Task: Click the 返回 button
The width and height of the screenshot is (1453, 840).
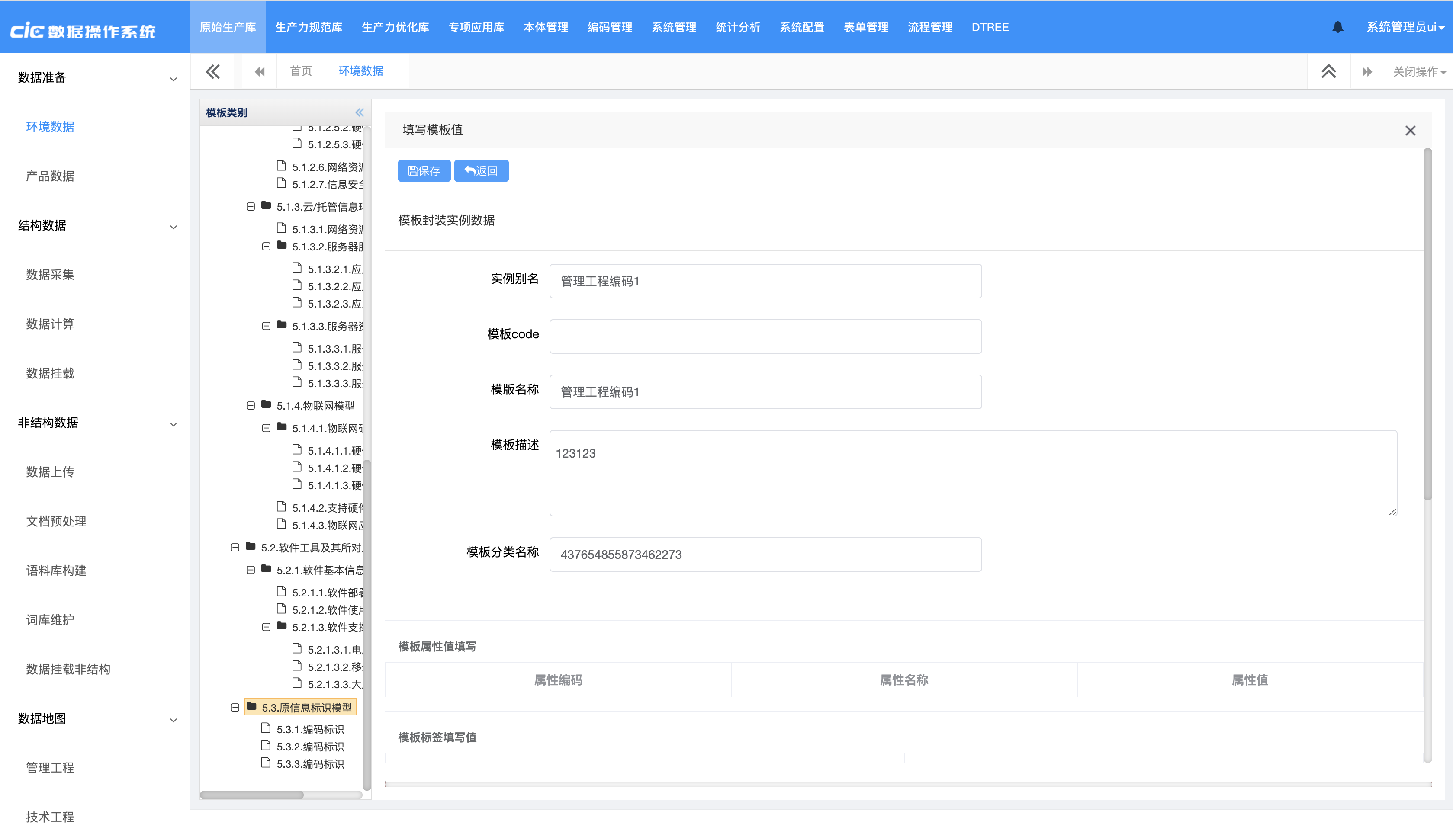Action: click(481, 171)
